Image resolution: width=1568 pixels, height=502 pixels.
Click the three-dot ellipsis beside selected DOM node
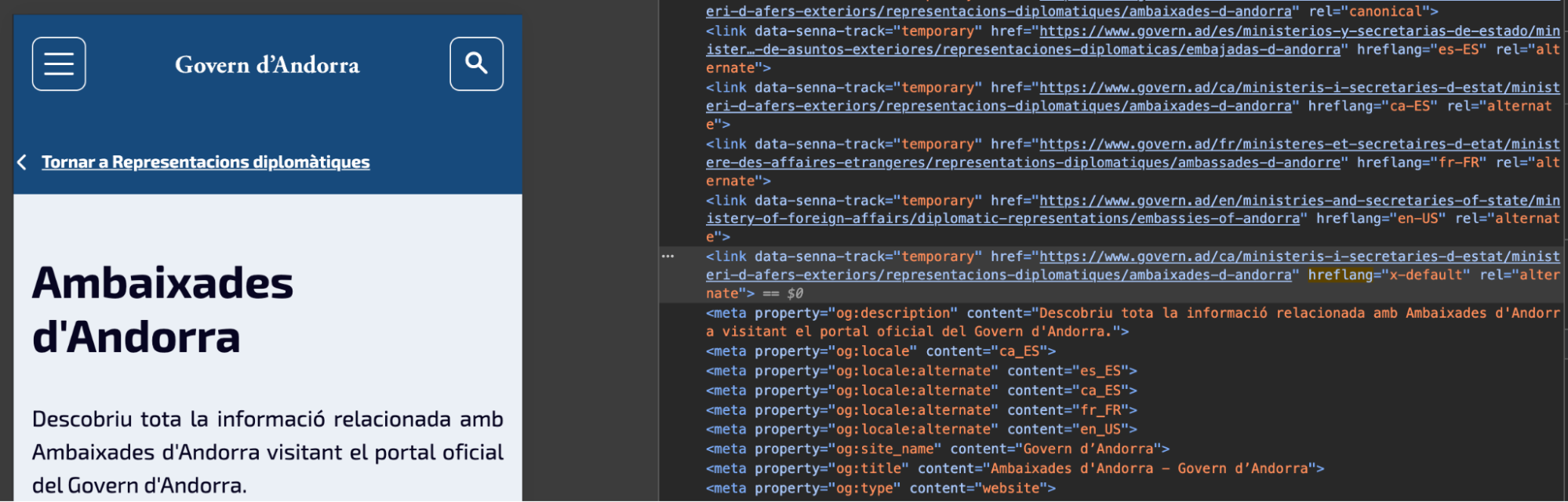[x=668, y=256]
